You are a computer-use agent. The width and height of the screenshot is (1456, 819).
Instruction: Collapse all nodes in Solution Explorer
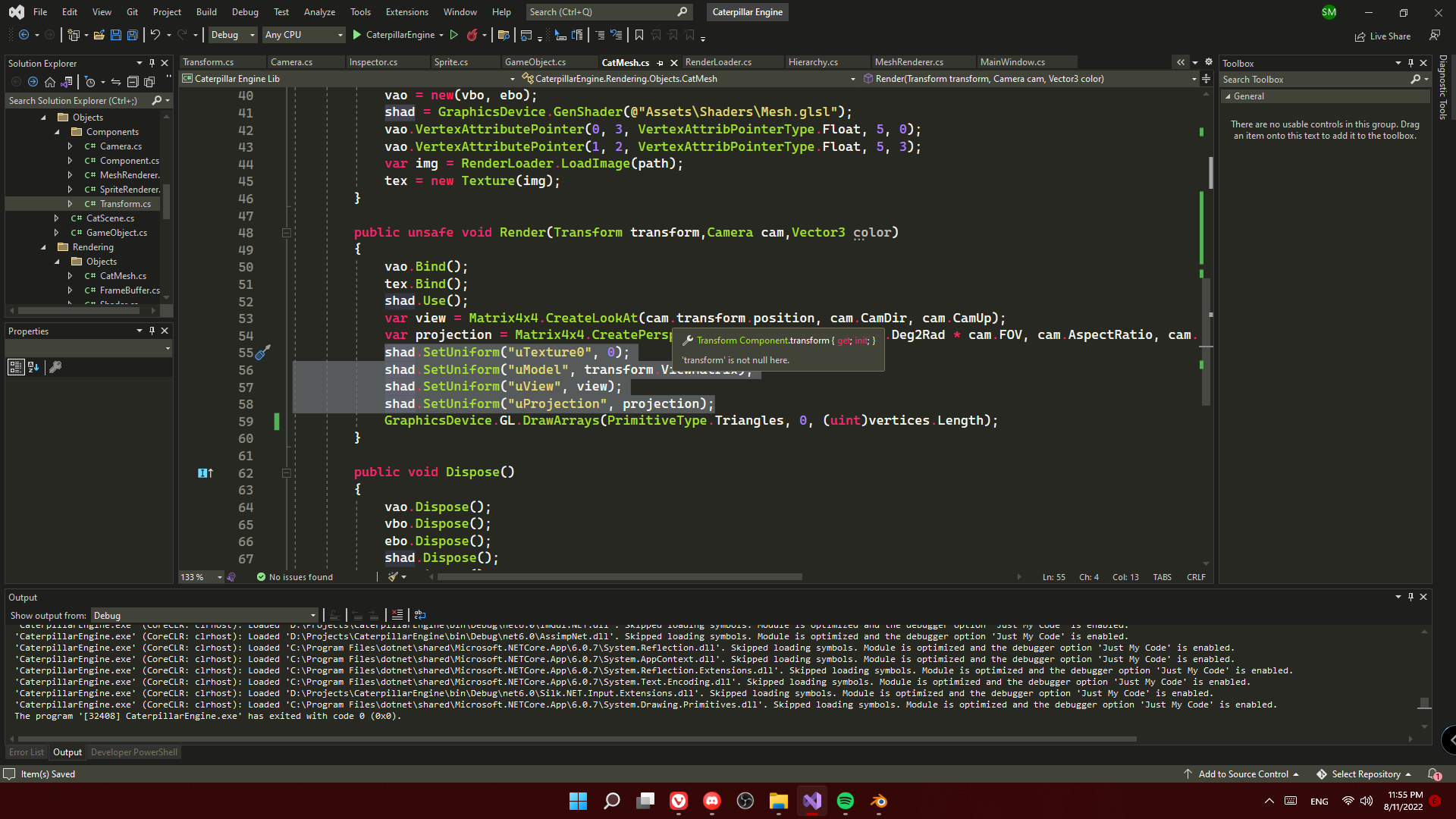[133, 82]
